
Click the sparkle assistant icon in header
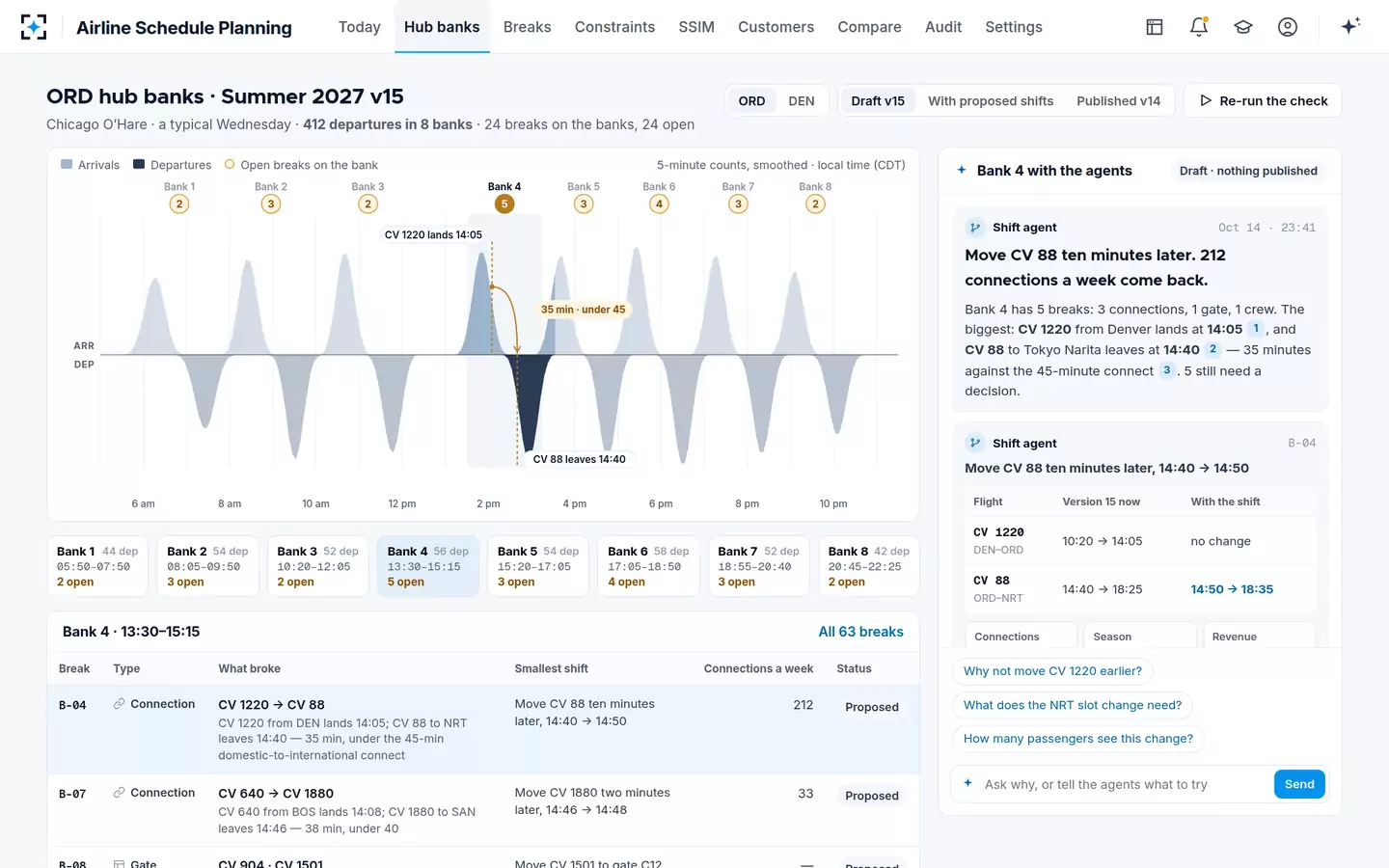click(1350, 26)
